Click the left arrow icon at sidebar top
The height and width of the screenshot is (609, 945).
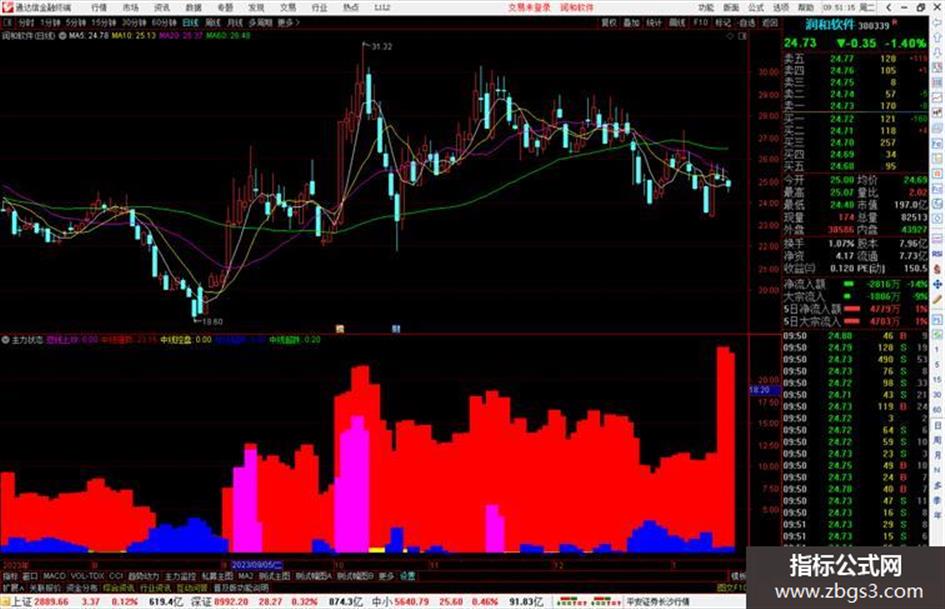click(x=937, y=22)
